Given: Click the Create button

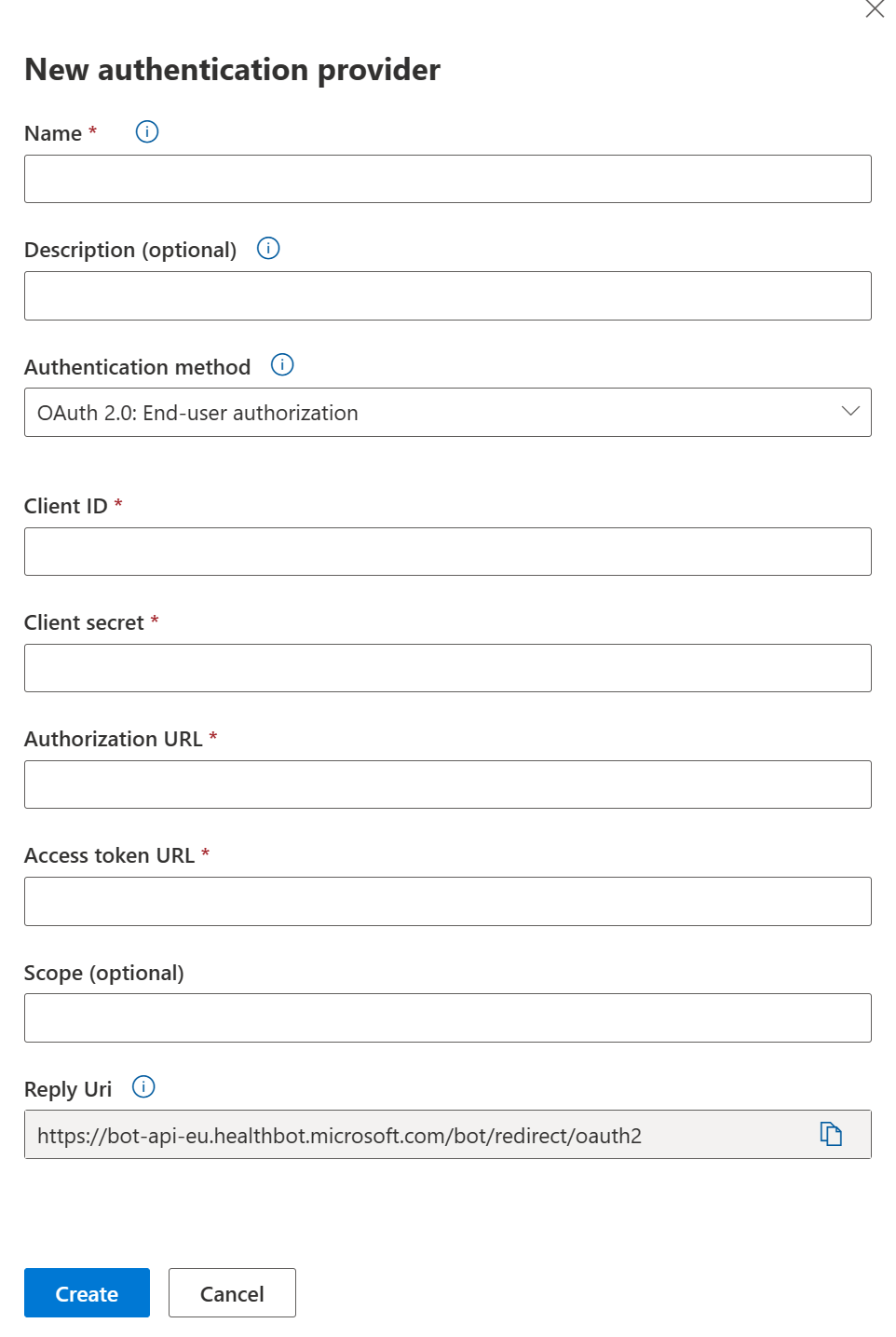Looking at the screenshot, I should tap(87, 1293).
